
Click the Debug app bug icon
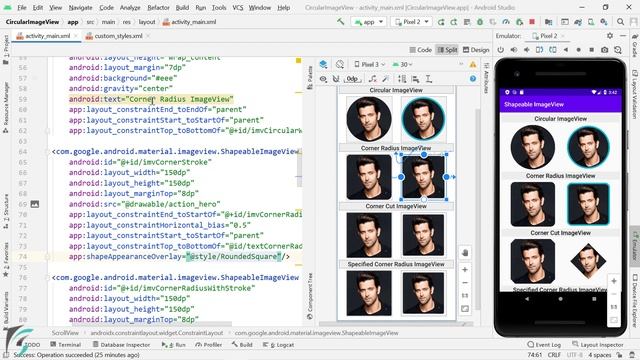[480, 22]
